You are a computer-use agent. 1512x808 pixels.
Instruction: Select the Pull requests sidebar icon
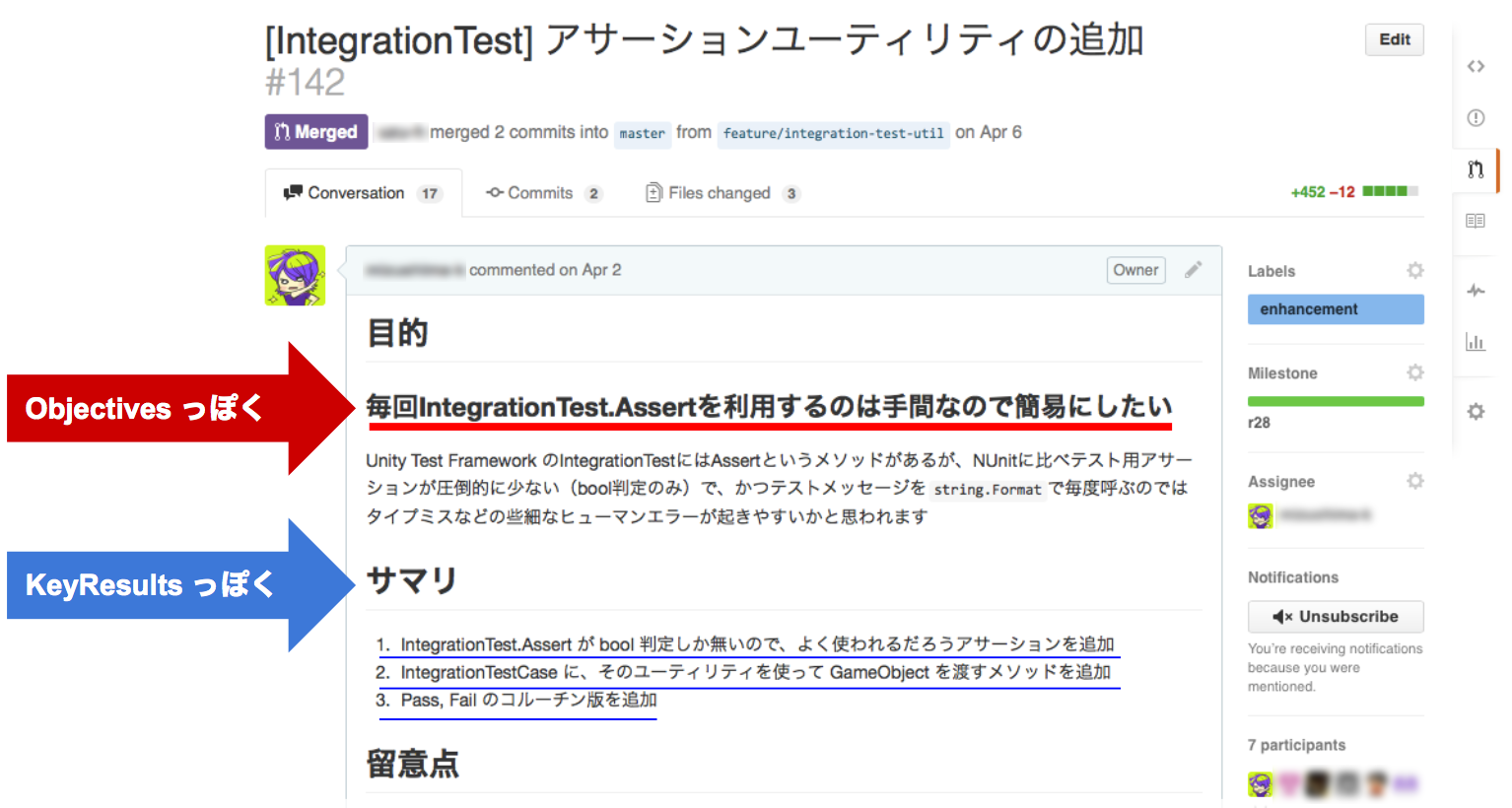1475,169
